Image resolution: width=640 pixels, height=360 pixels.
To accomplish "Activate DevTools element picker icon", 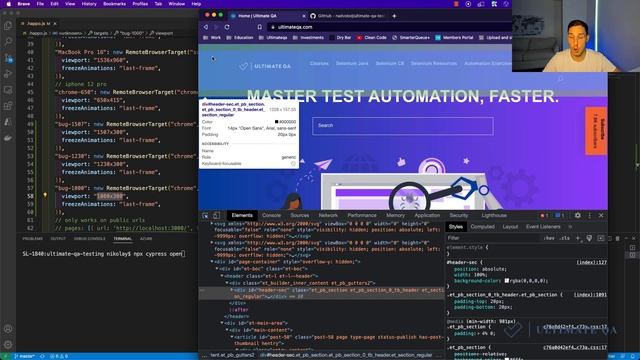I will tap(205, 216).
